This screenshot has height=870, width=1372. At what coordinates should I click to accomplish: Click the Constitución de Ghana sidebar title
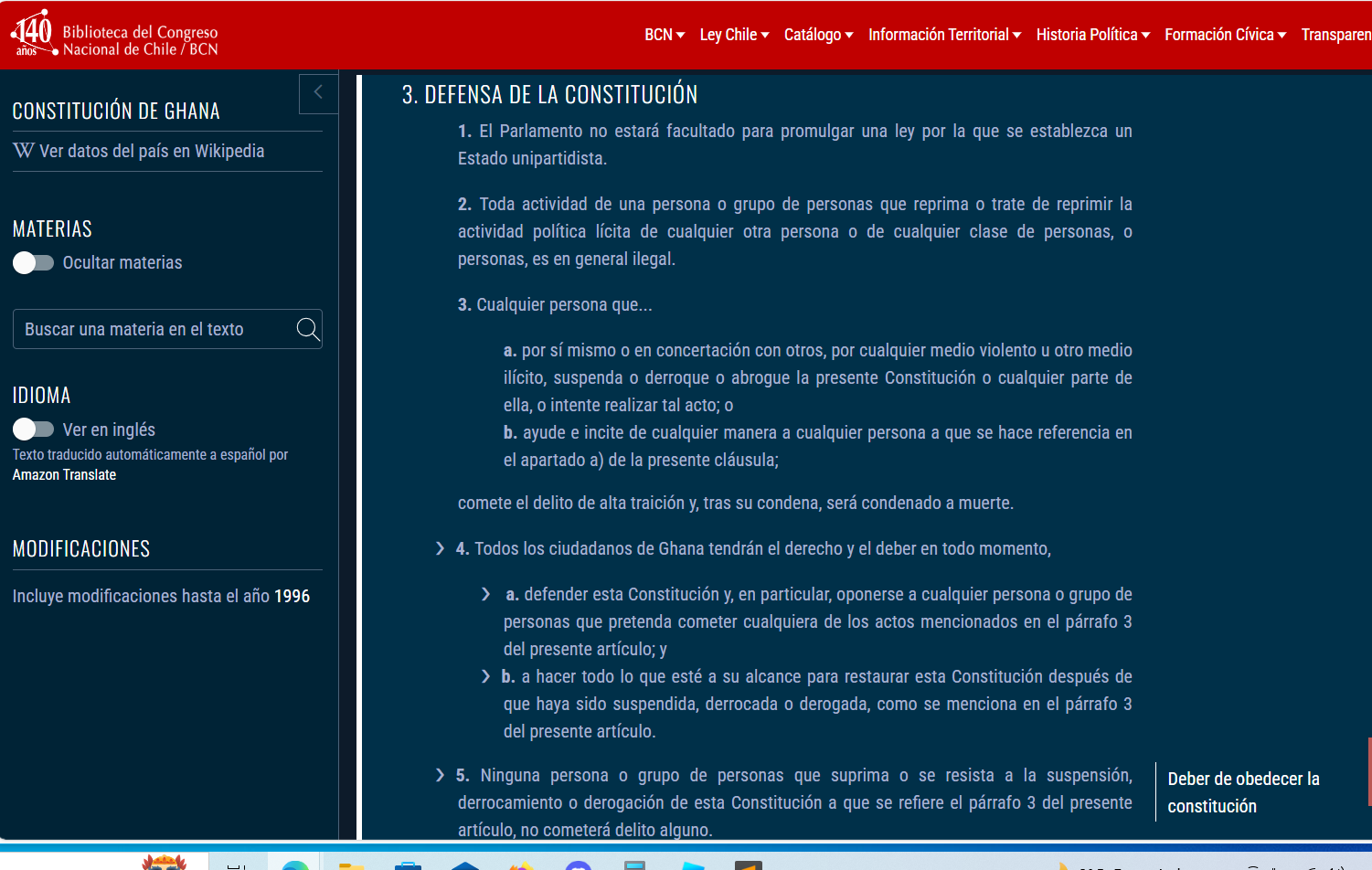click(116, 111)
